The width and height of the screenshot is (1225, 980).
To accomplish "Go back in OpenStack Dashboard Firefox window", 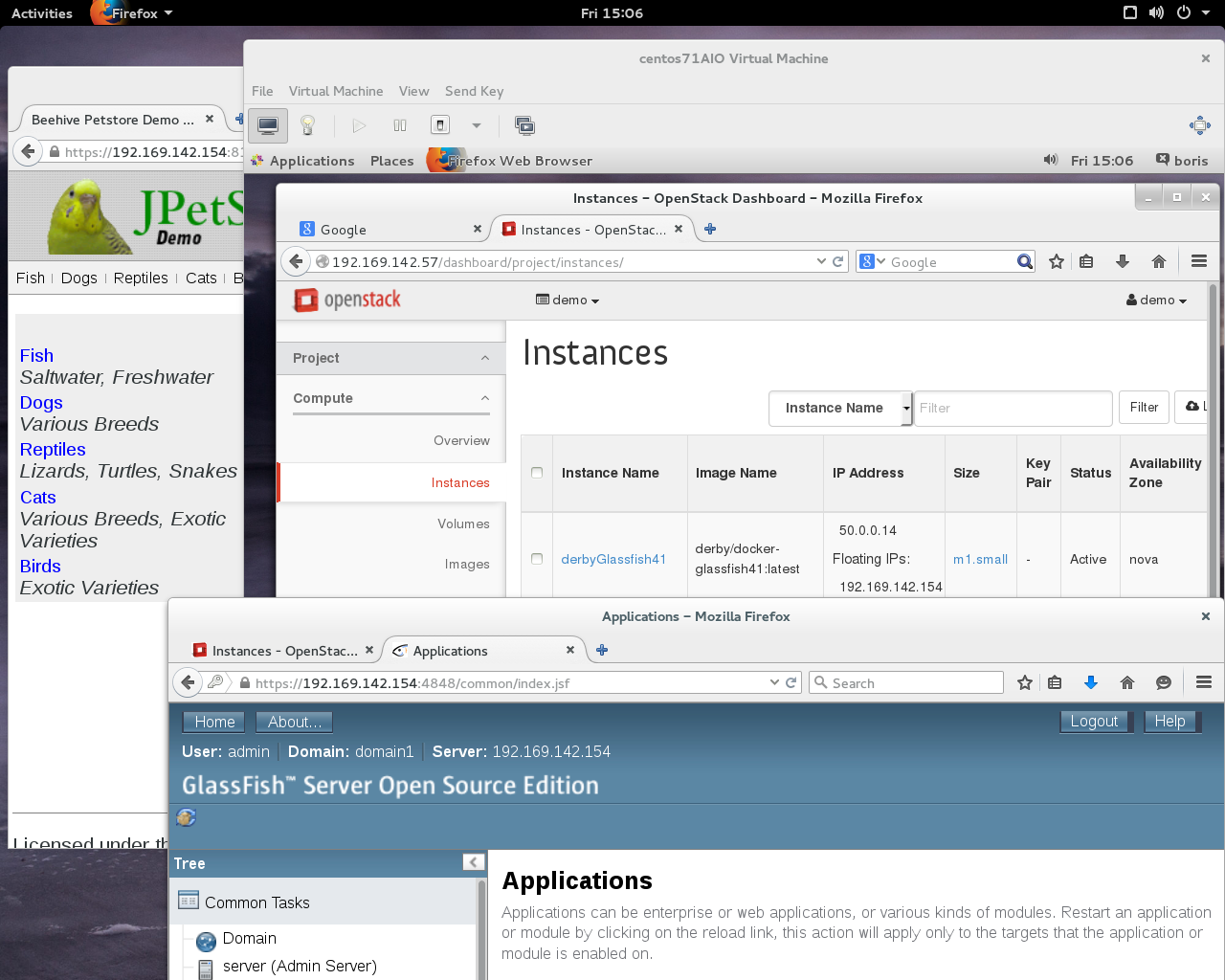I will (296, 261).
